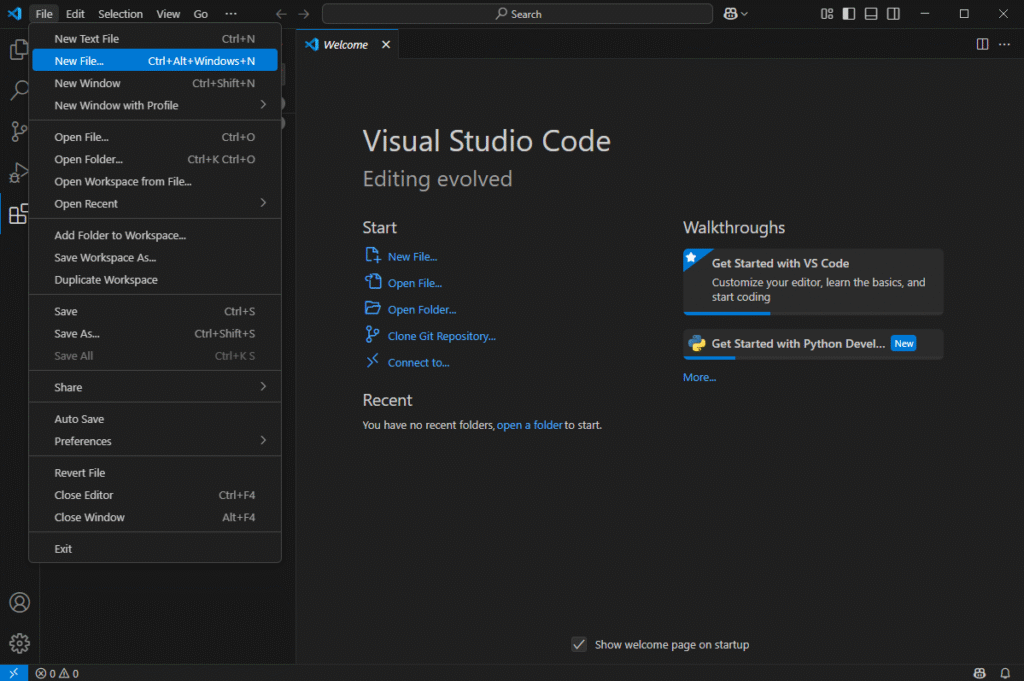Choose Close Editor menu entry
The width and height of the screenshot is (1024, 681).
tap(155, 495)
